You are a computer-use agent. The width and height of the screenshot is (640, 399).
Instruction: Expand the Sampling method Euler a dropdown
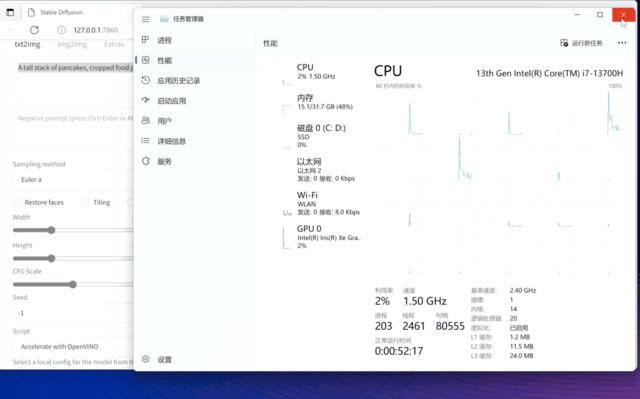[73, 180]
